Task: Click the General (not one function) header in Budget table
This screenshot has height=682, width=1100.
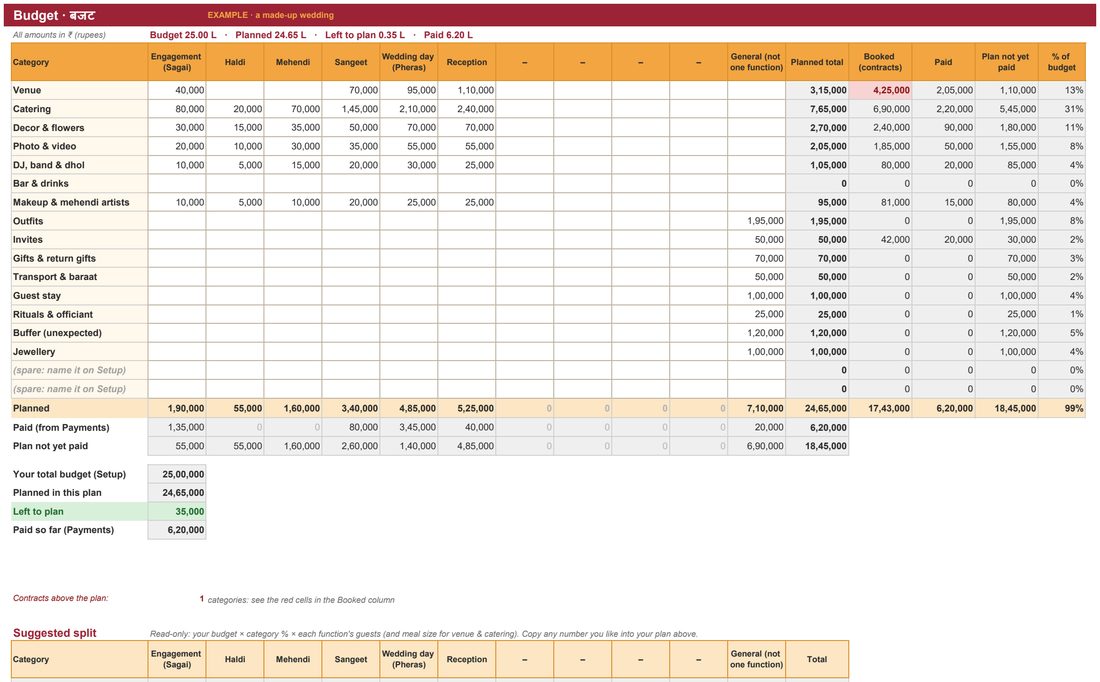Action: coord(756,62)
